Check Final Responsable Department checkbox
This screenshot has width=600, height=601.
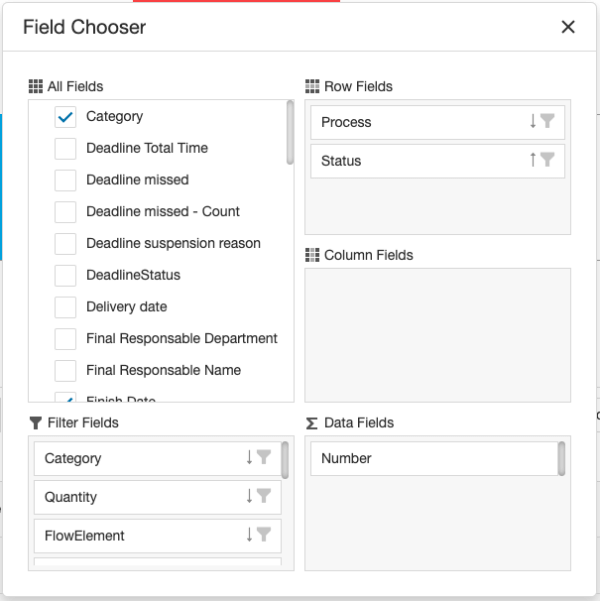point(65,338)
